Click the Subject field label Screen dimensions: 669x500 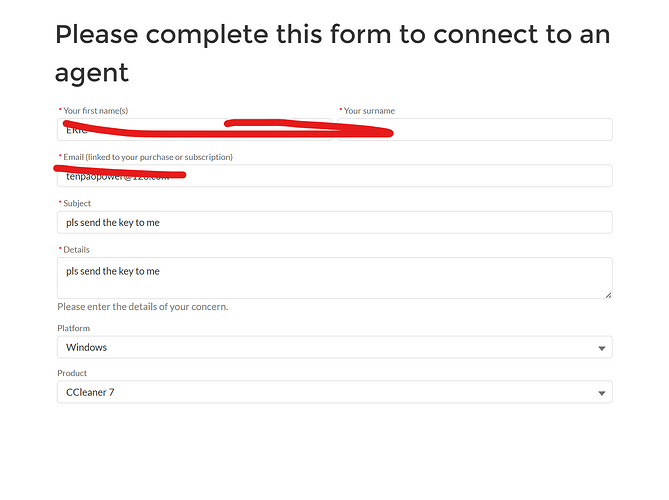76,203
